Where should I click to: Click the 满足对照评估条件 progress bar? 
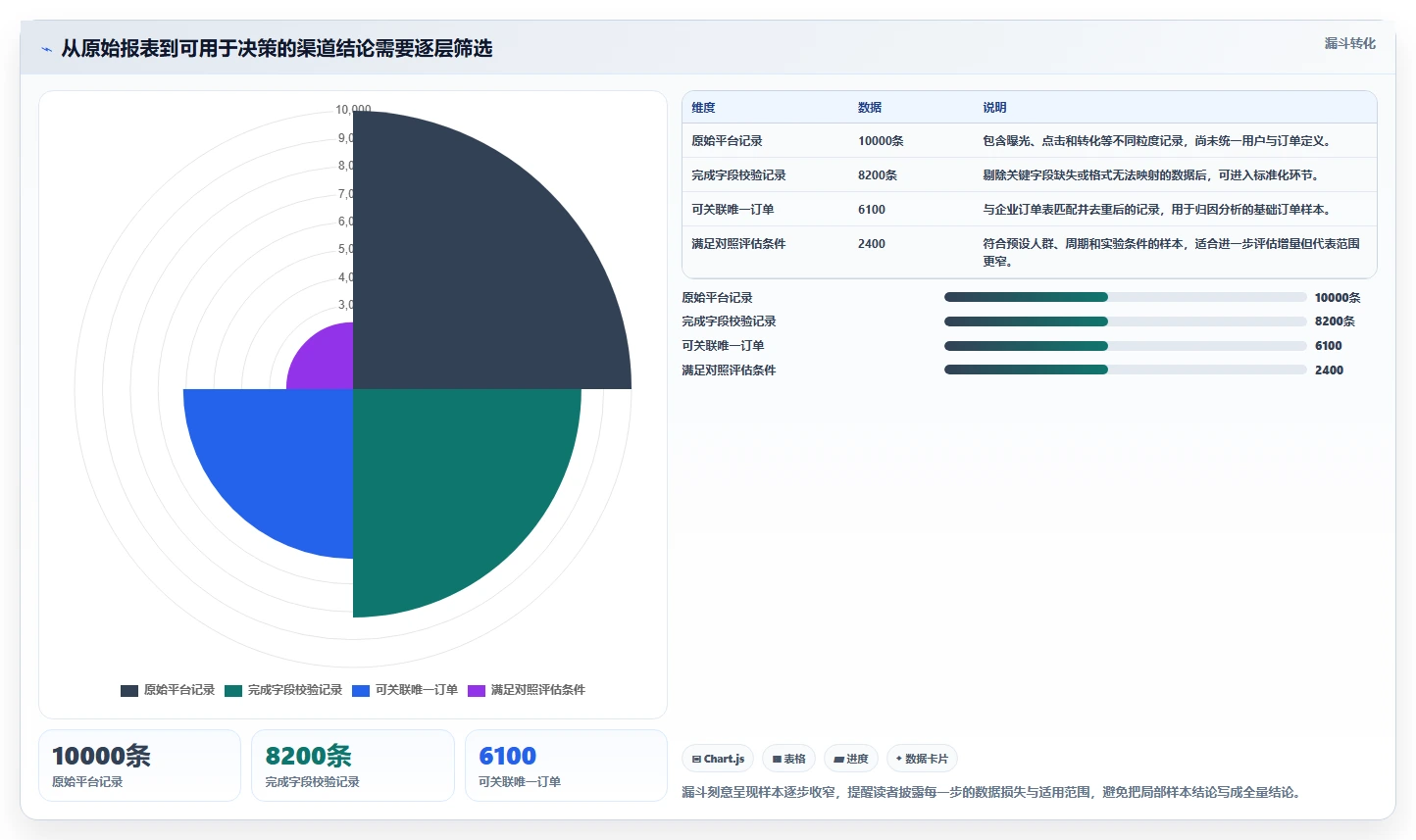(1125, 370)
